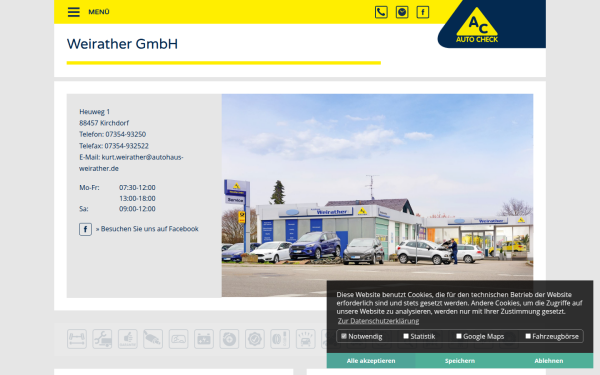
Task: Click the Telefax: 07354-932522 line
Action: (x=114, y=146)
